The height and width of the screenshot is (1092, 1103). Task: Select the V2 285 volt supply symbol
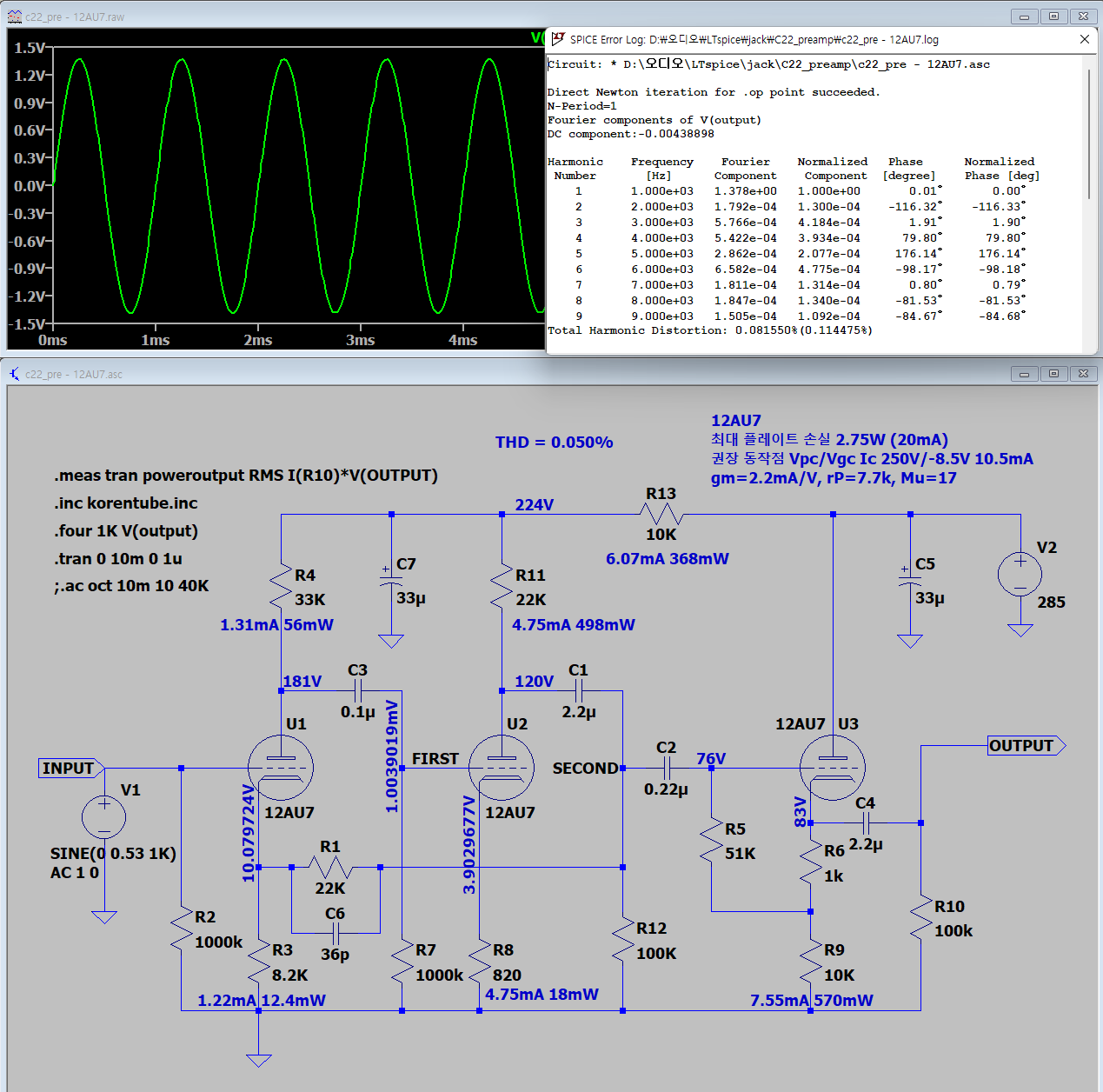(x=1020, y=575)
